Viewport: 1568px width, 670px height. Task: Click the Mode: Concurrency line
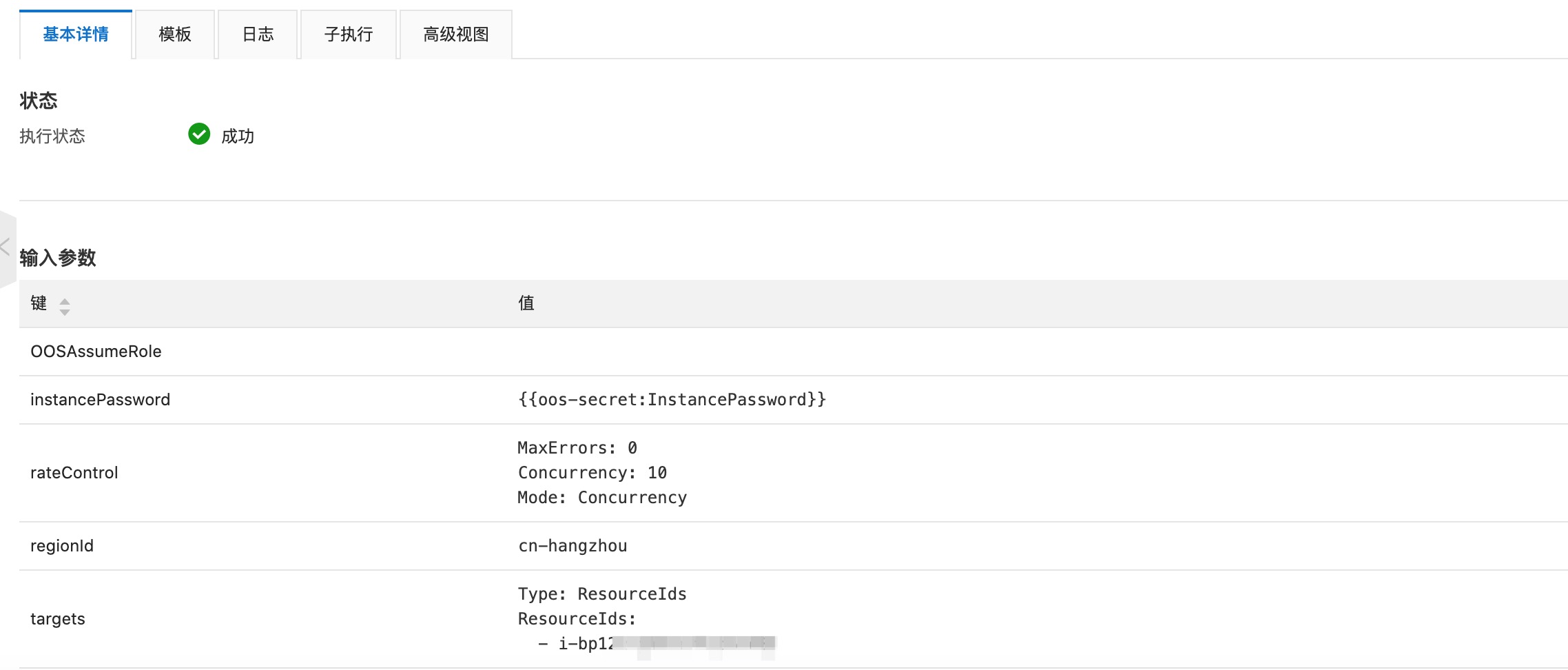602,498
